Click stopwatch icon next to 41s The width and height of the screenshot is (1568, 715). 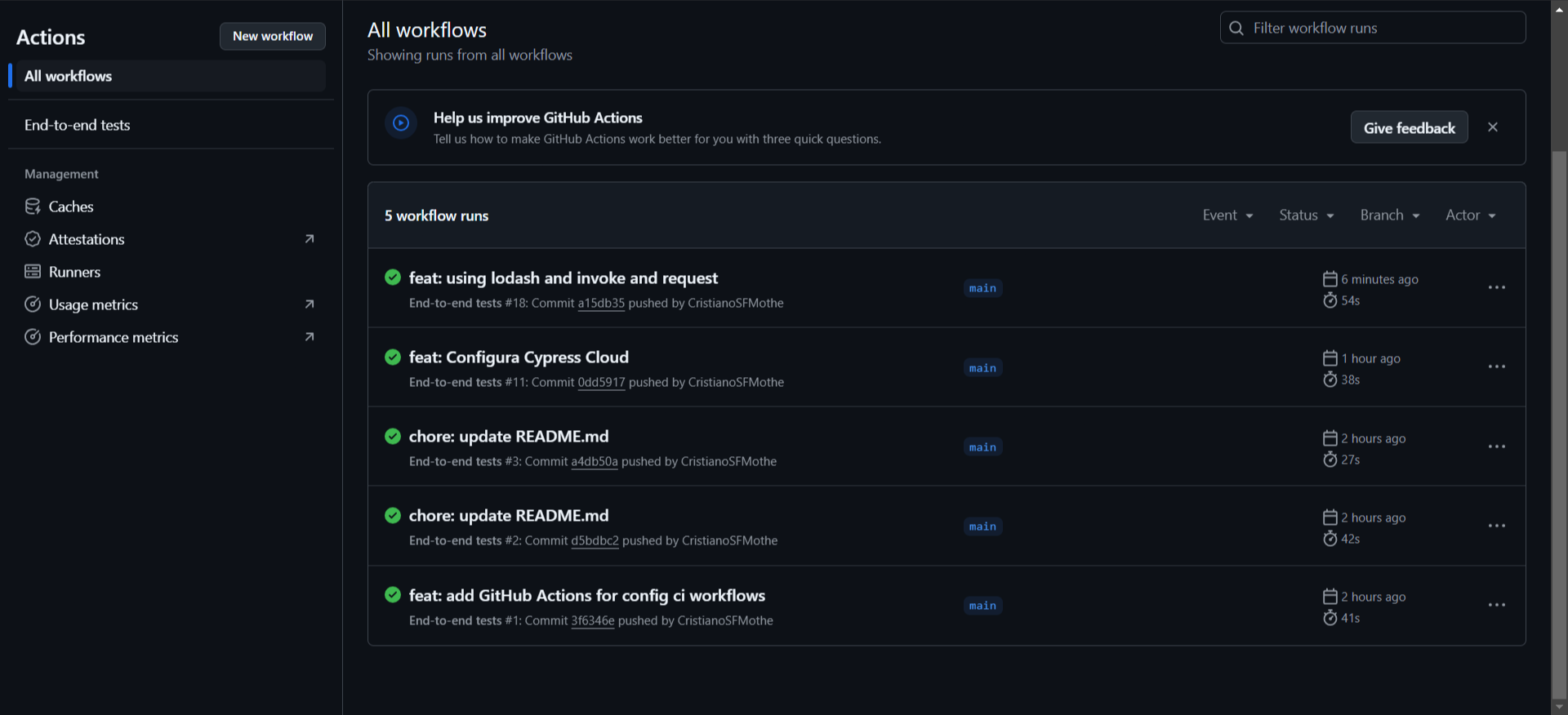click(1330, 618)
